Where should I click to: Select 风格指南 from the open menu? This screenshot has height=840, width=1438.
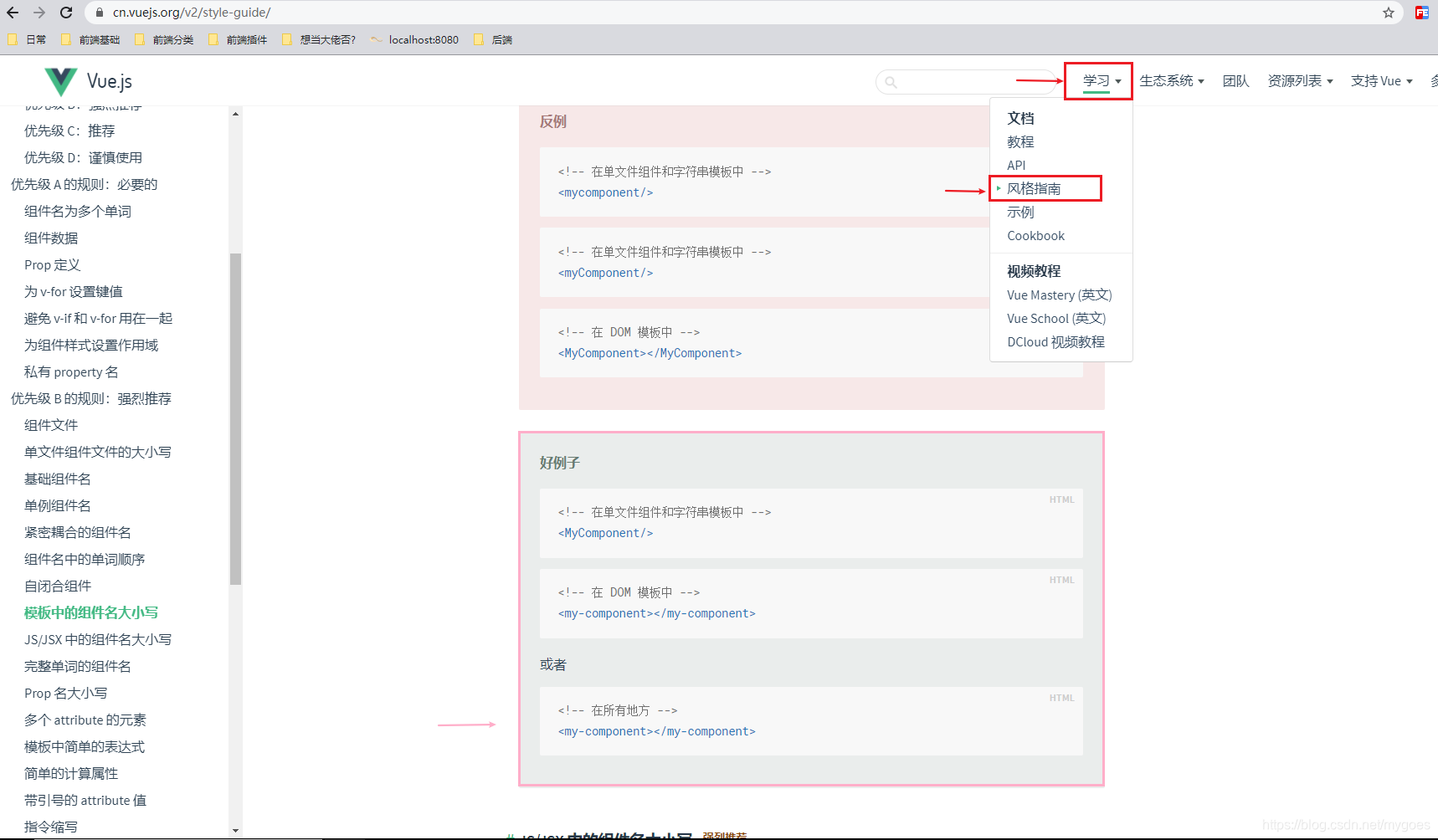coord(1035,188)
